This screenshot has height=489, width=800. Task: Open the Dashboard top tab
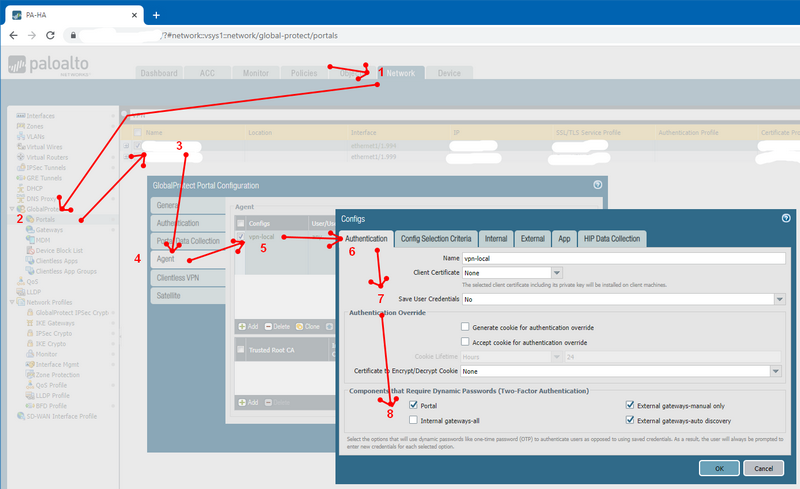pyautogui.click(x=159, y=73)
